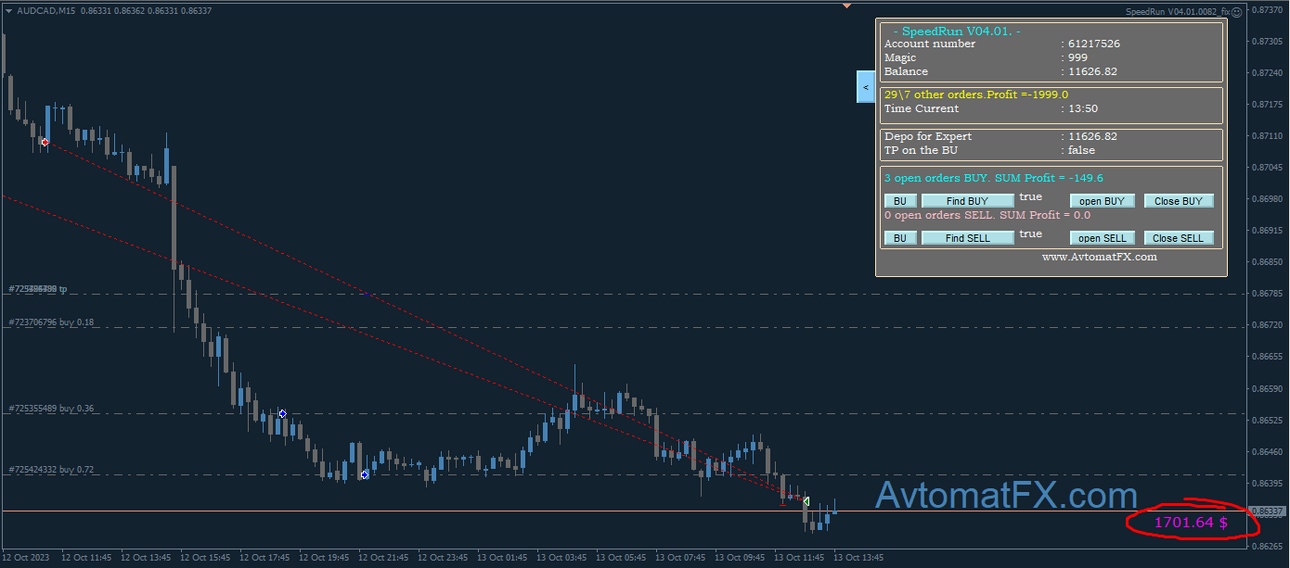The image size is (1290, 568).
Task: Click the Time Current value 13:50
Action: (x=1083, y=108)
